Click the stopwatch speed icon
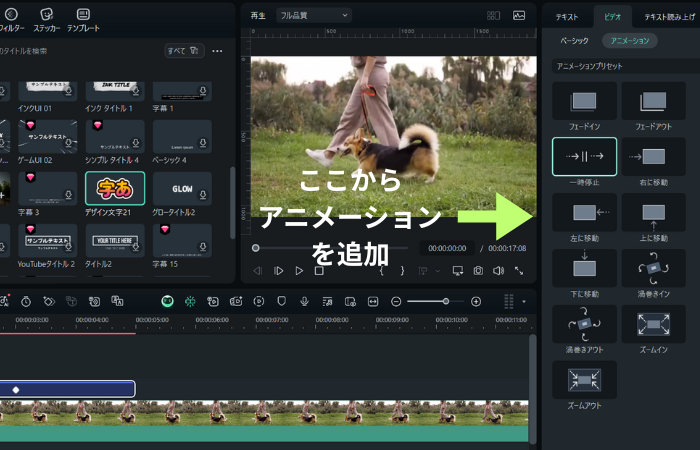Image resolution: width=700 pixels, height=450 pixels. [x=26, y=302]
